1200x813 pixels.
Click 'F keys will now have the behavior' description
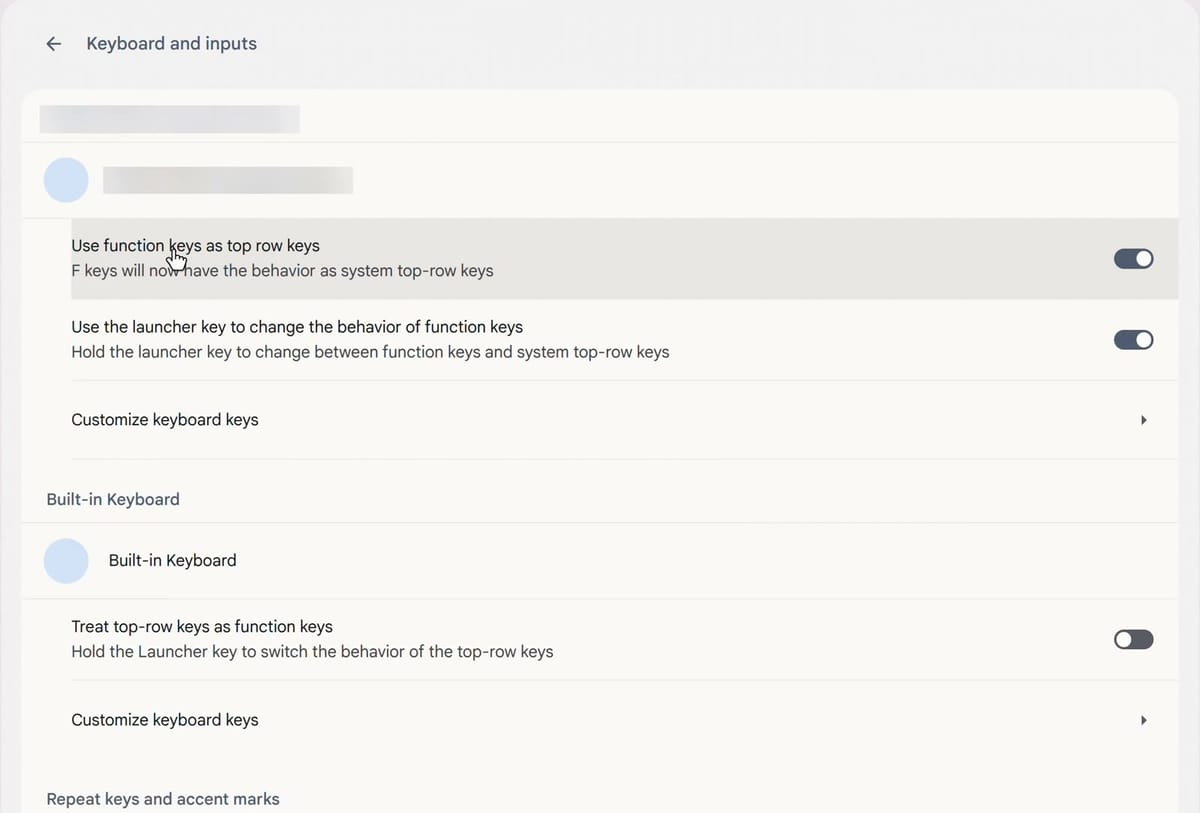click(x=282, y=271)
